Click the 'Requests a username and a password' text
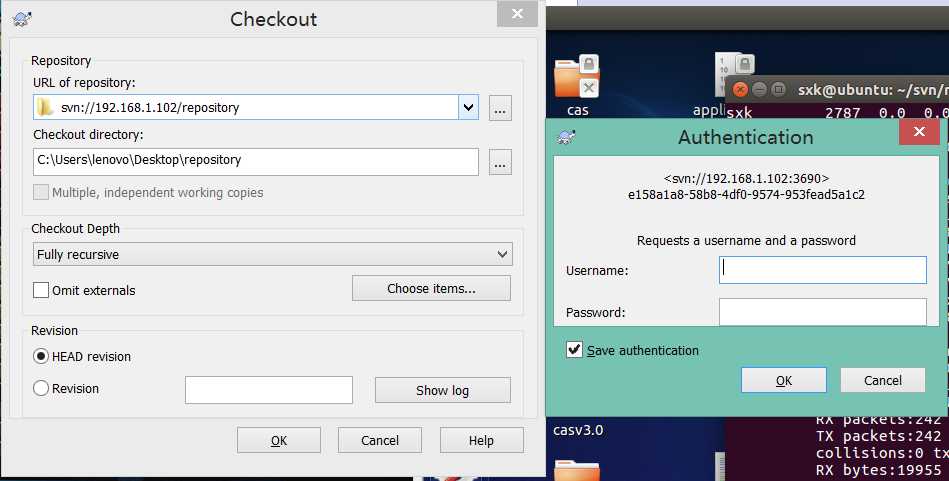The width and height of the screenshot is (949, 481). pos(746,240)
